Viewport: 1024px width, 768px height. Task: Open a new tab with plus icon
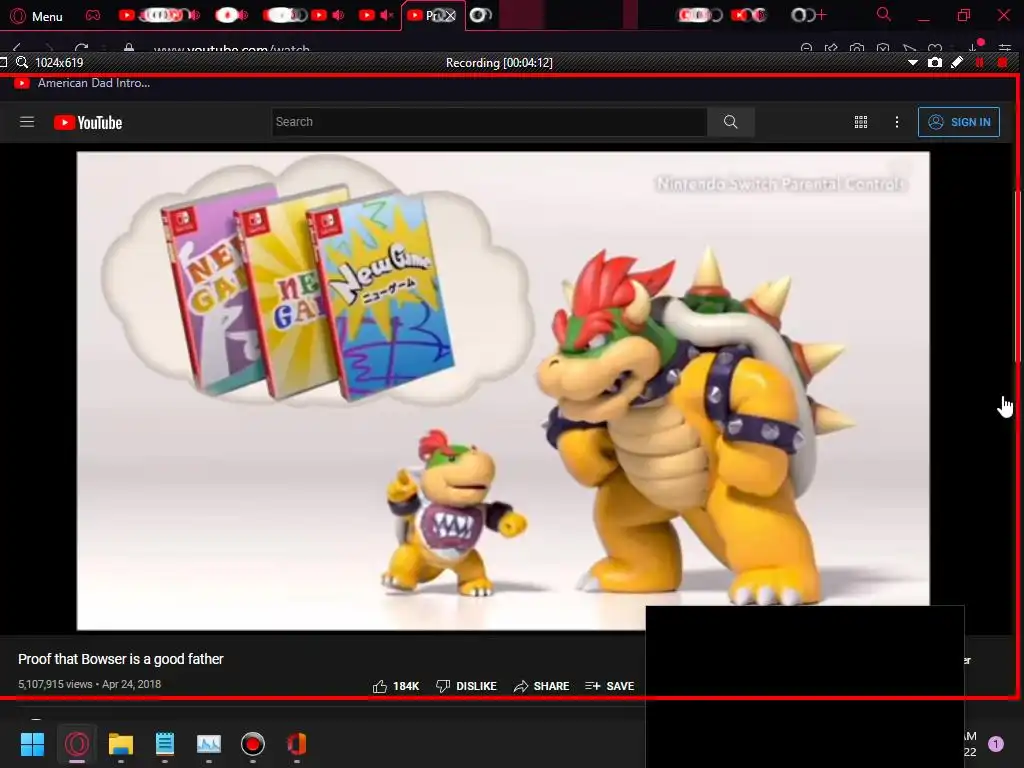point(820,15)
